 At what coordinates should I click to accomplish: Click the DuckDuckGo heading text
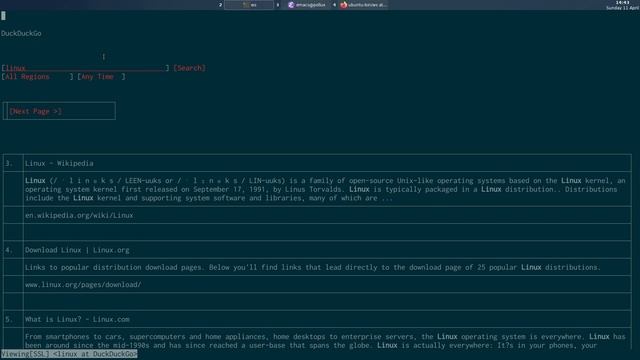coord(21,33)
